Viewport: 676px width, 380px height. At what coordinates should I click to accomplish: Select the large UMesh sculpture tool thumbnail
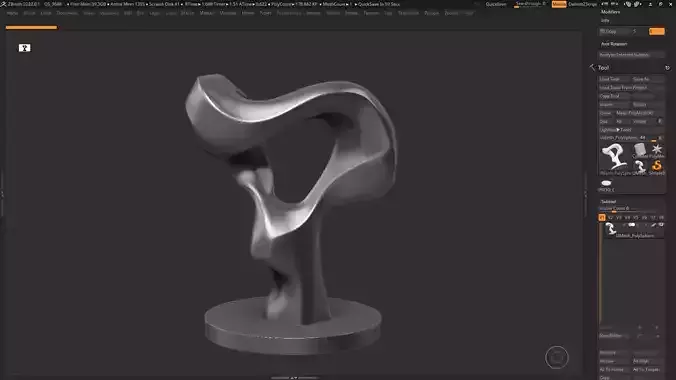click(614, 157)
